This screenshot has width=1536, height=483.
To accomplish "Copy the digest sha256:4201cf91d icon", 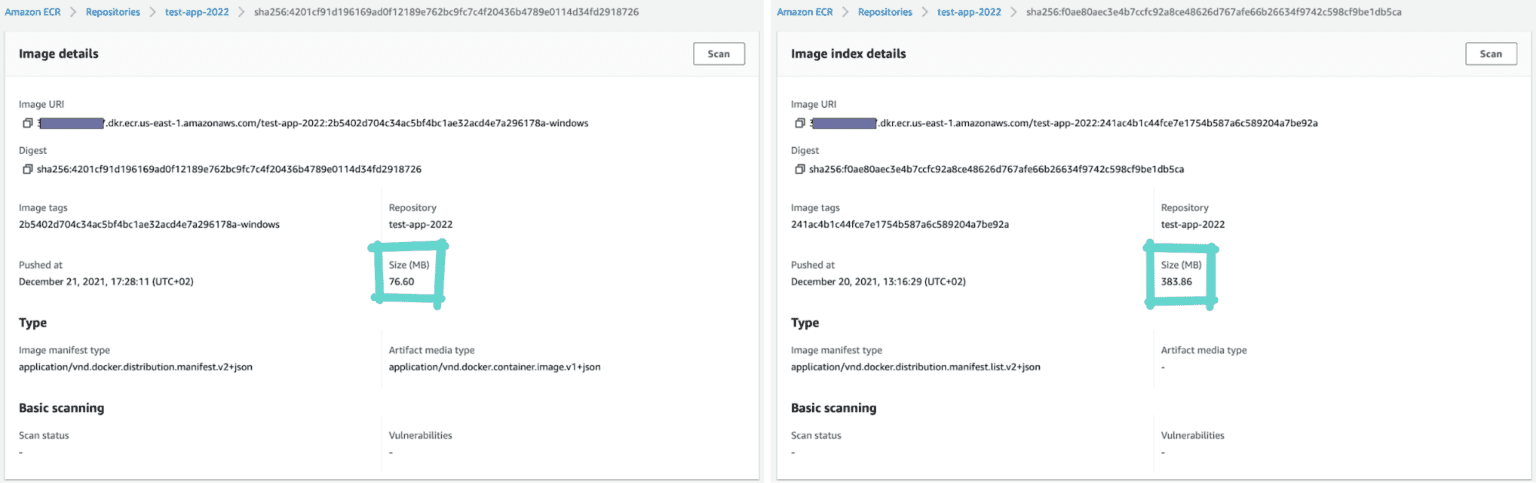I will (x=27, y=169).
